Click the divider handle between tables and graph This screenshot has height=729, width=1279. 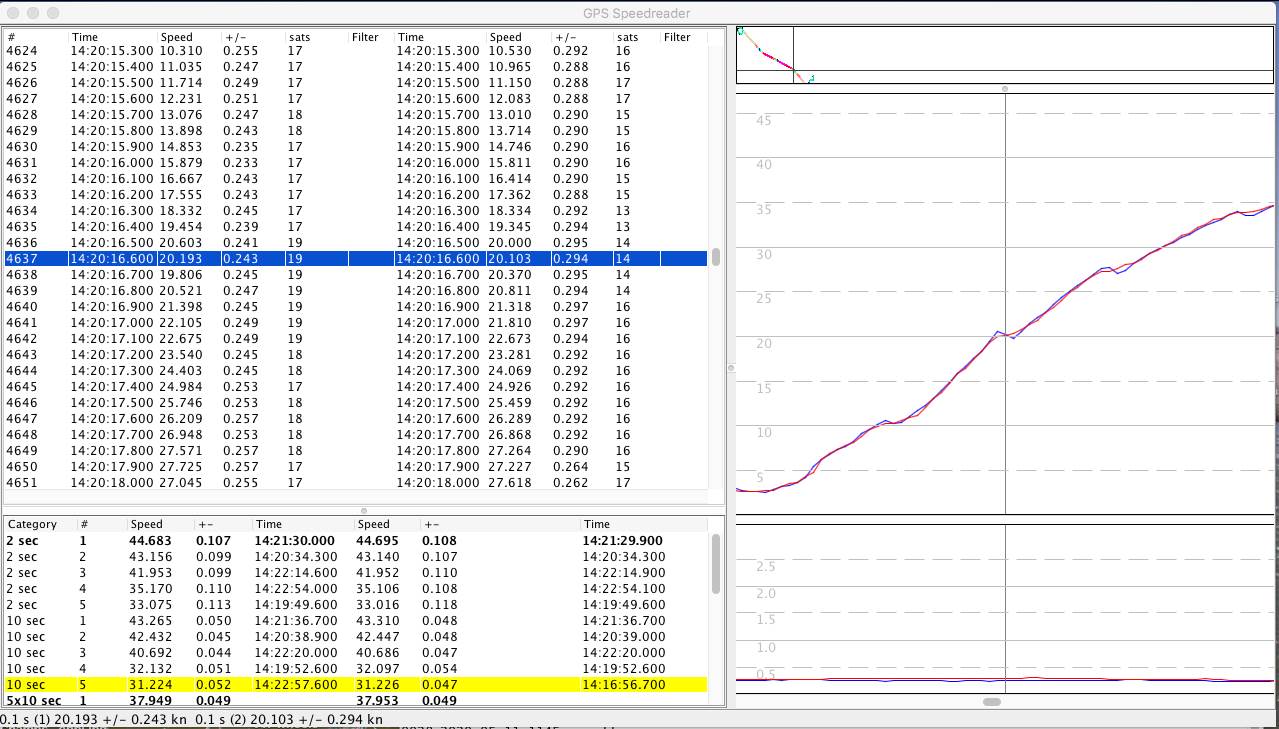point(730,368)
